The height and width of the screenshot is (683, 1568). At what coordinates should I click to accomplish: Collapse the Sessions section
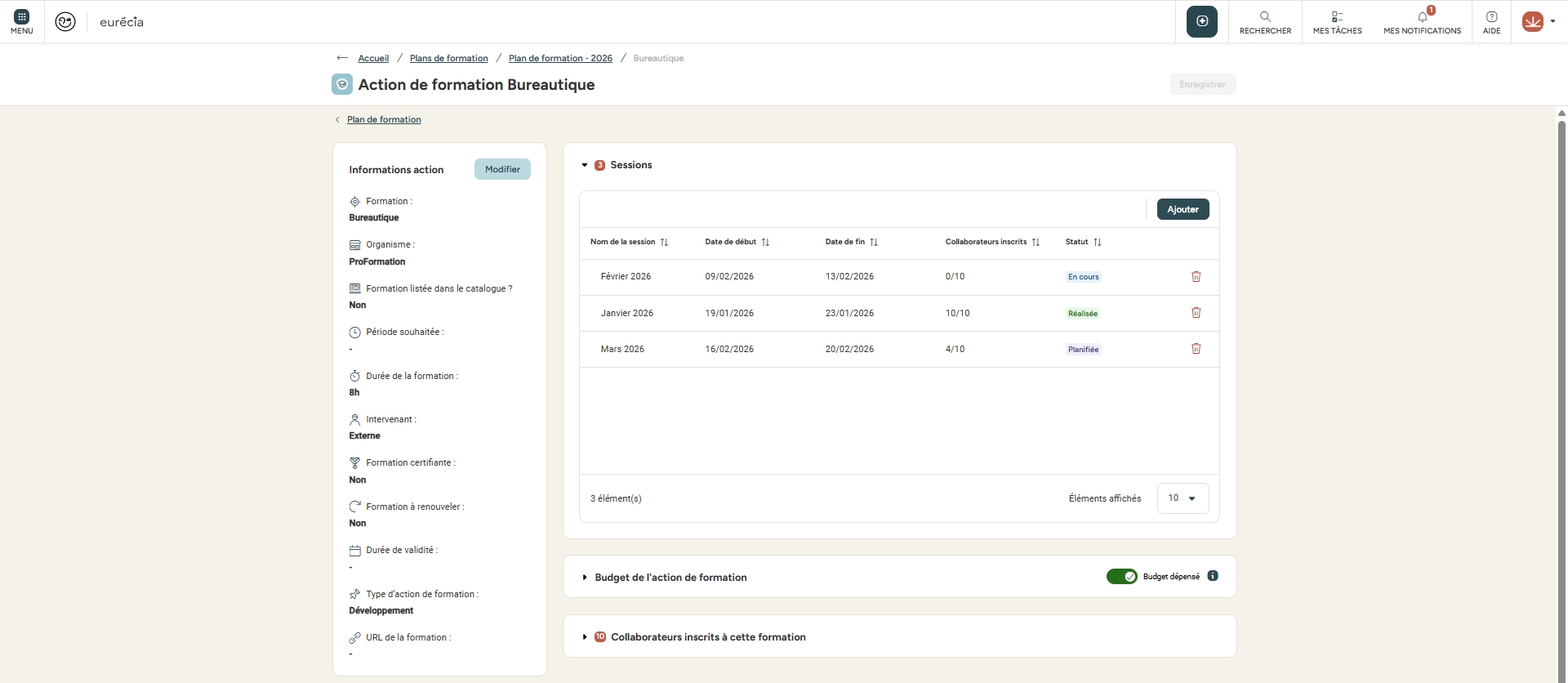pyautogui.click(x=585, y=165)
